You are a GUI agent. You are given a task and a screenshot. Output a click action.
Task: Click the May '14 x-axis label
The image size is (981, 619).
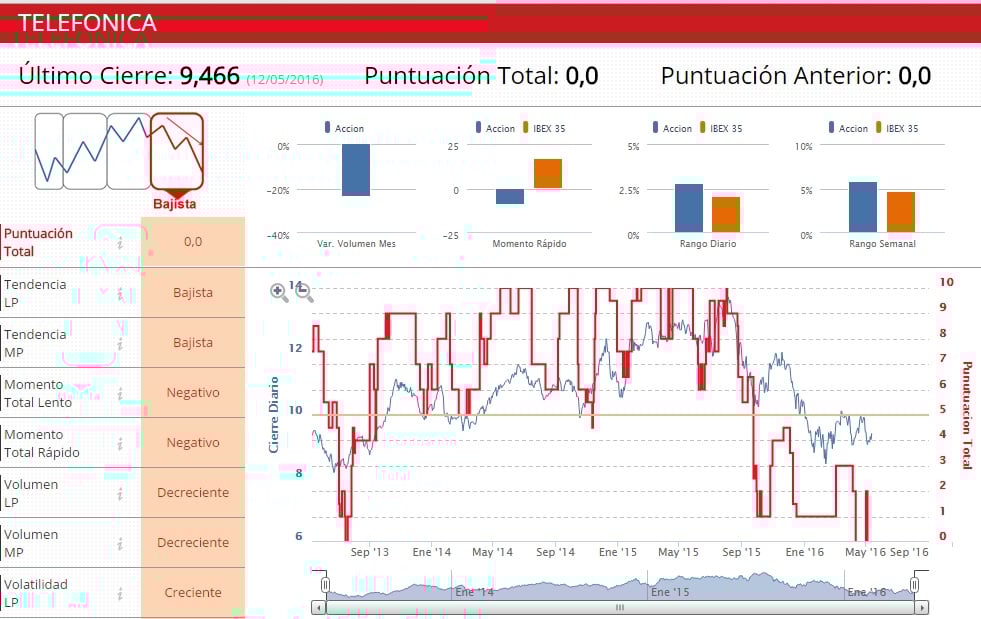coord(492,552)
